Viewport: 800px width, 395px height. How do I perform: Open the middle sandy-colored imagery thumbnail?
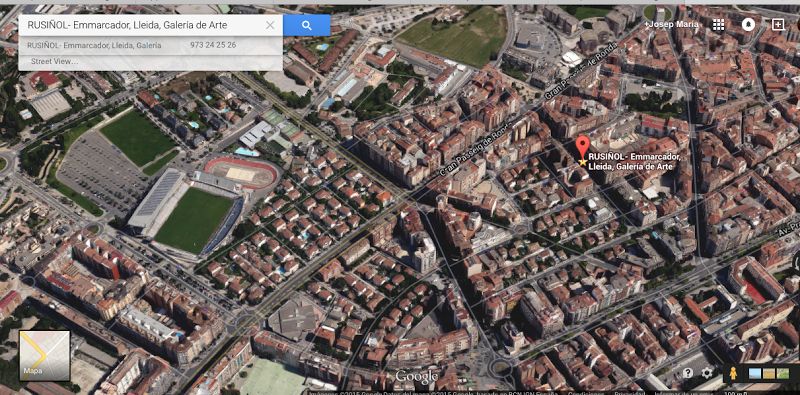tap(768, 374)
